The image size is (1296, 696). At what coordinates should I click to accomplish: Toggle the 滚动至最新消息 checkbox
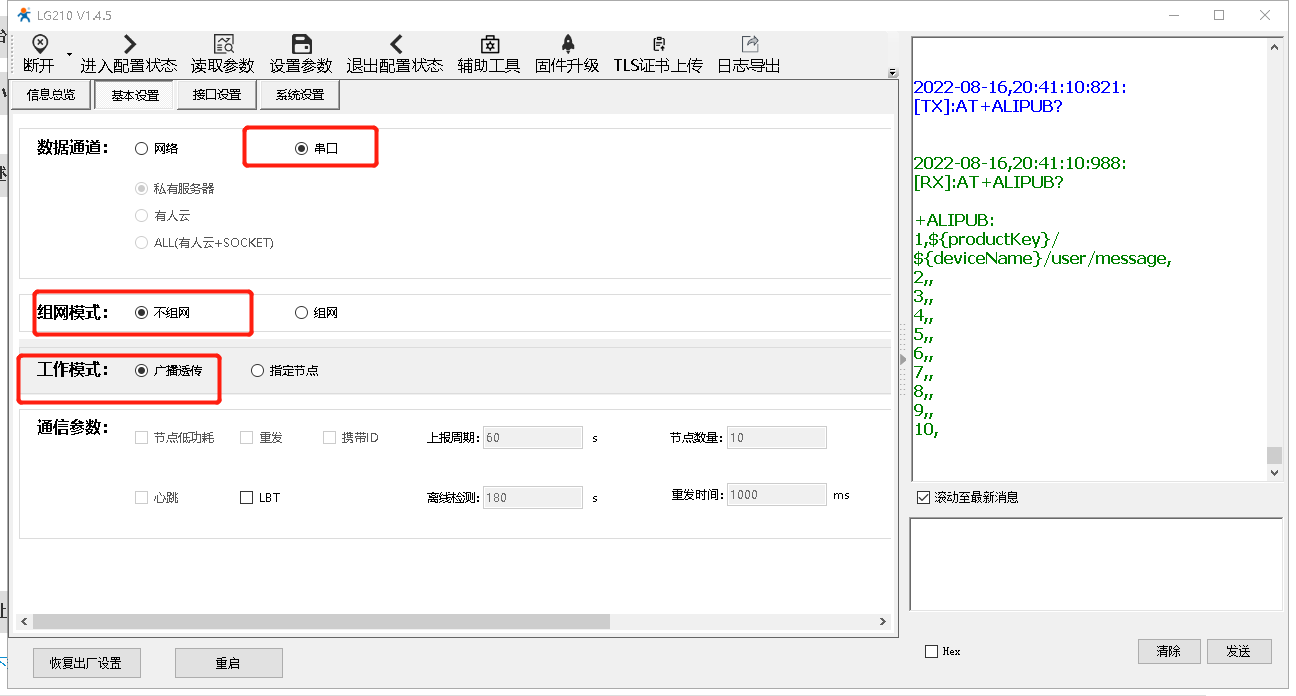coord(923,497)
